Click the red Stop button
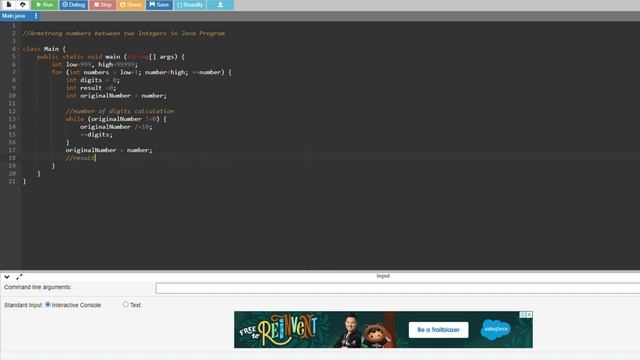 pos(103,4)
